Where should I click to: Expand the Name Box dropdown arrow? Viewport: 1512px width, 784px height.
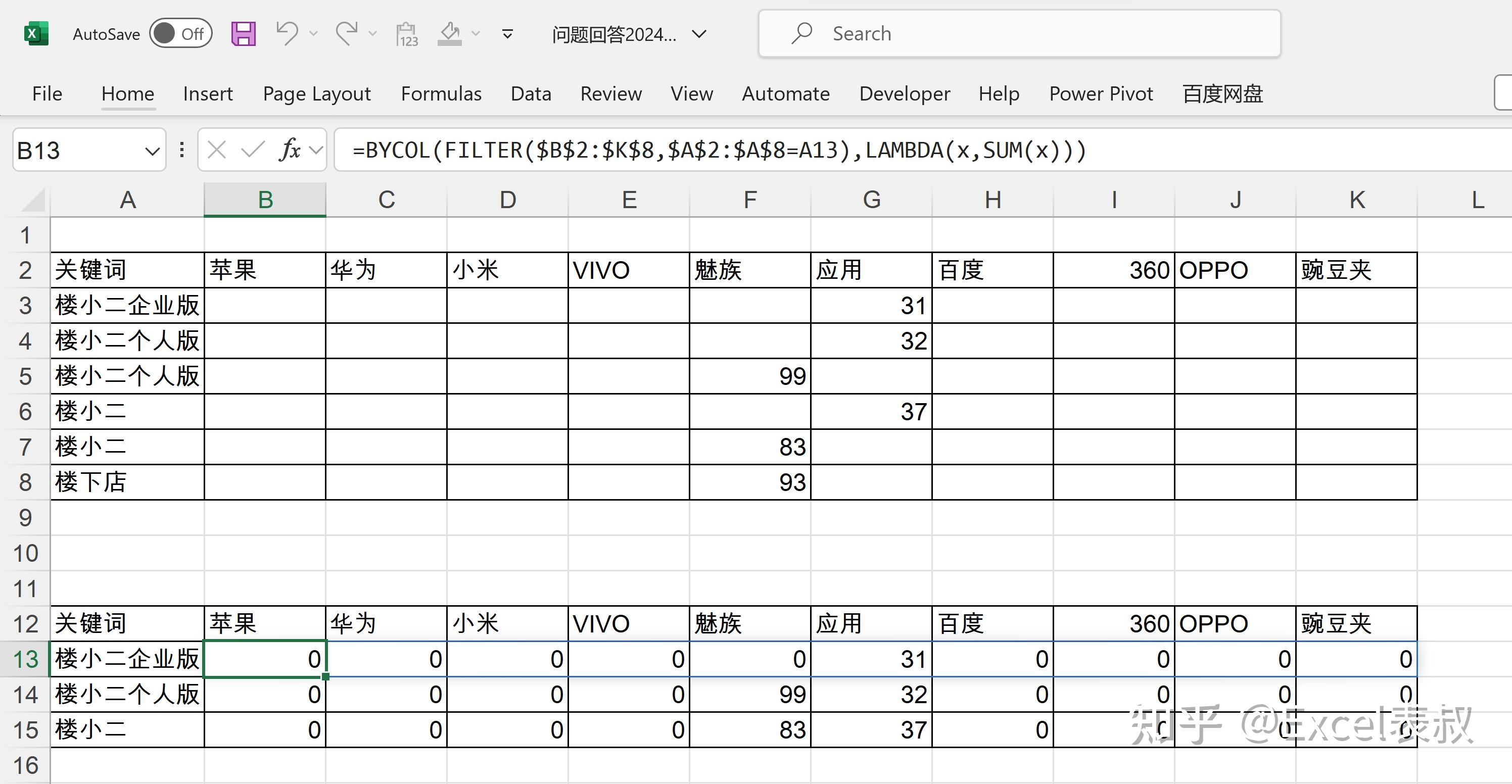[152, 152]
